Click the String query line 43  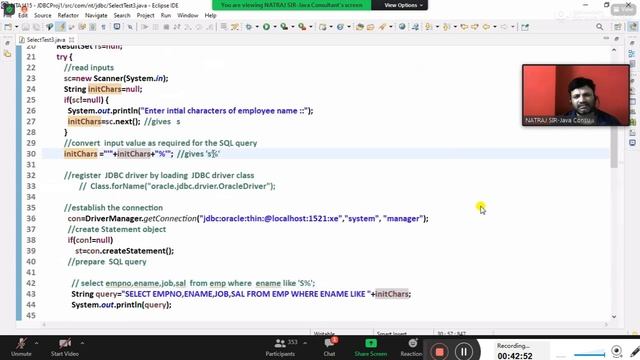coord(241,294)
